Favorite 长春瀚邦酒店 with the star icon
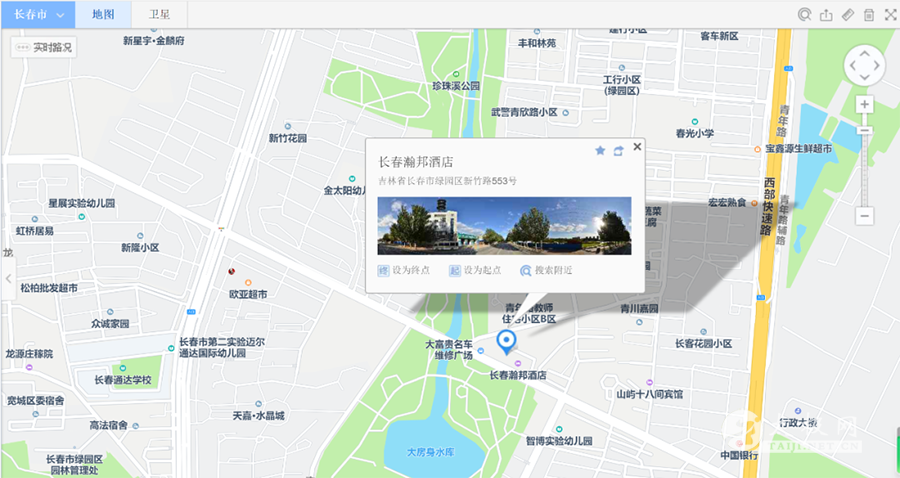The height and width of the screenshot is (478, 900). coord(600,150)
